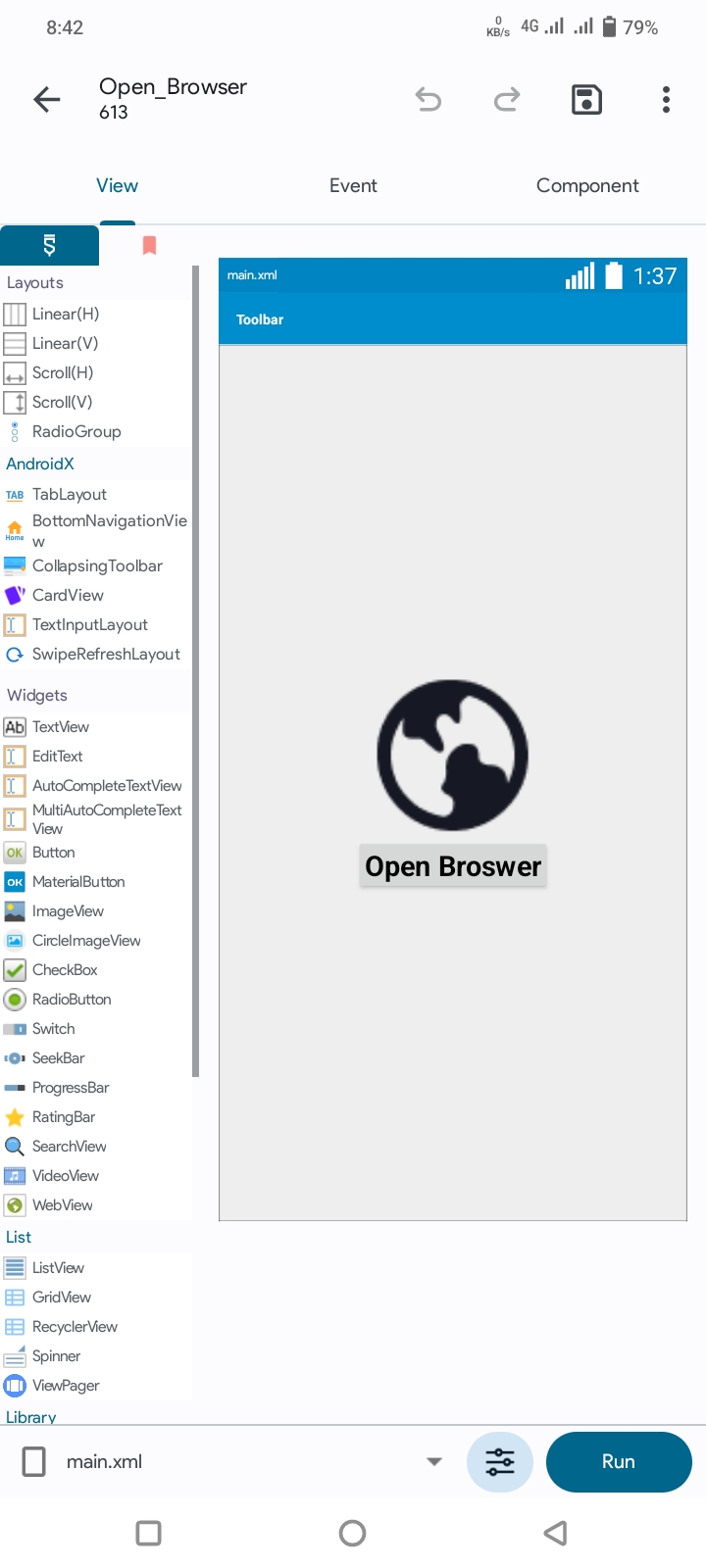Open the view settings sliders button
The image size is (706, 1568).
(500, 1462)
